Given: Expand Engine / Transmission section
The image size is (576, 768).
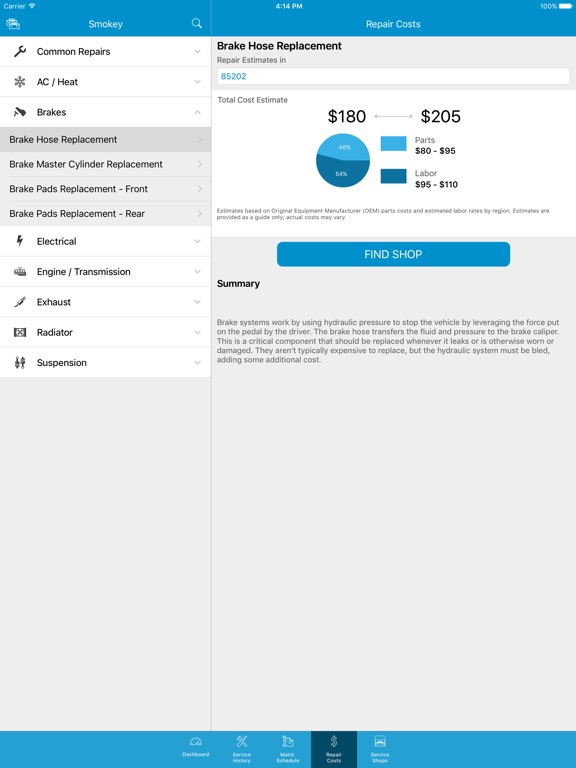Looking at the screenshot, I should tap(105, 272).
